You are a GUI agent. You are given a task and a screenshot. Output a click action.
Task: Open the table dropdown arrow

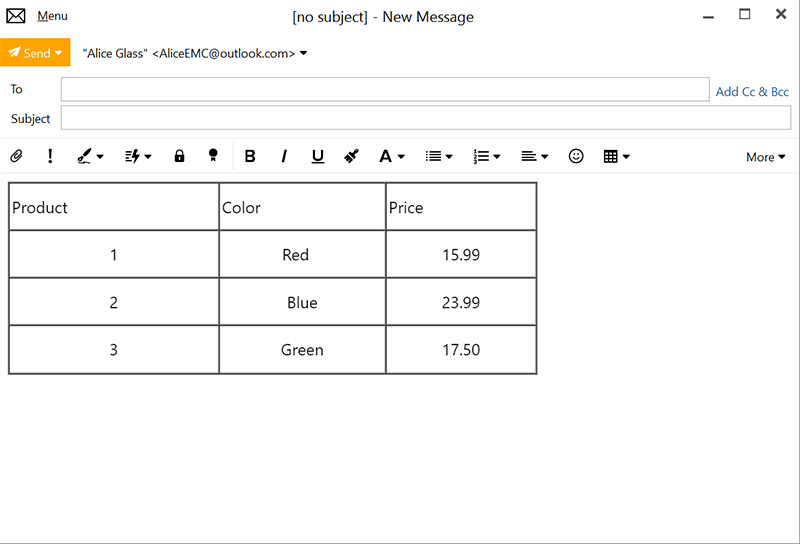626,157
